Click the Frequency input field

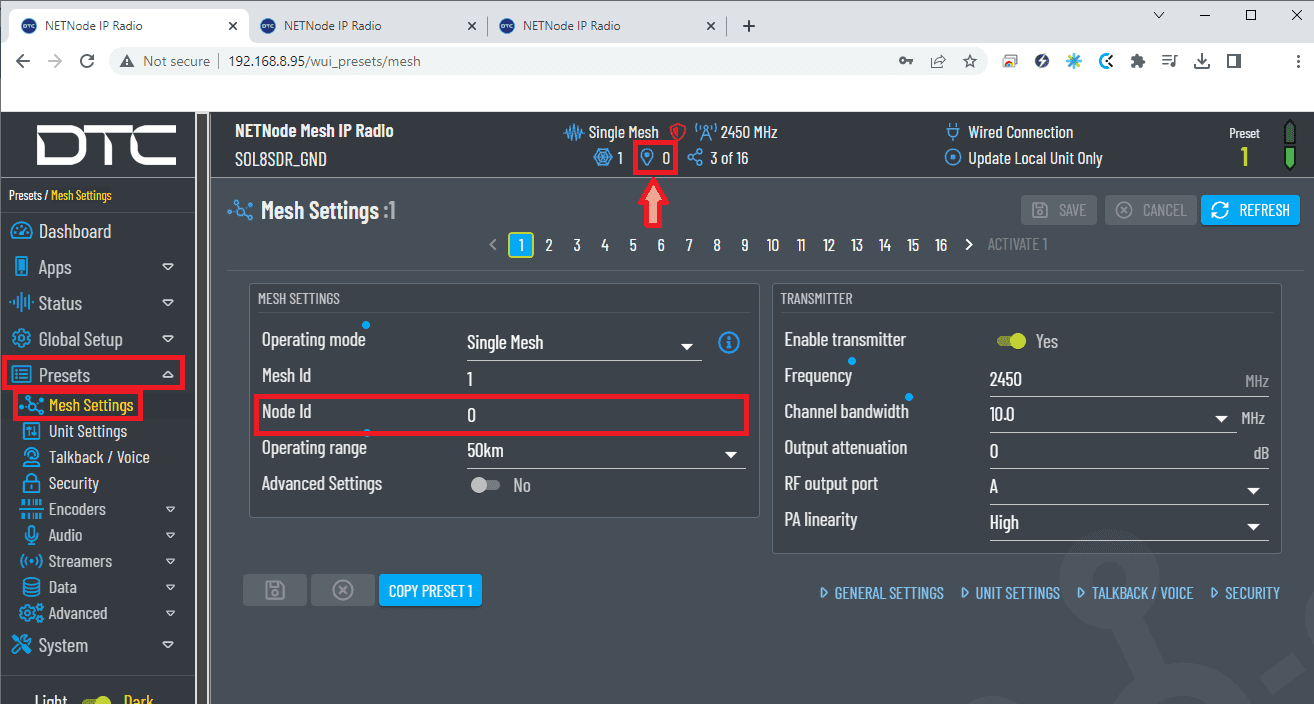pos(1110,380)
